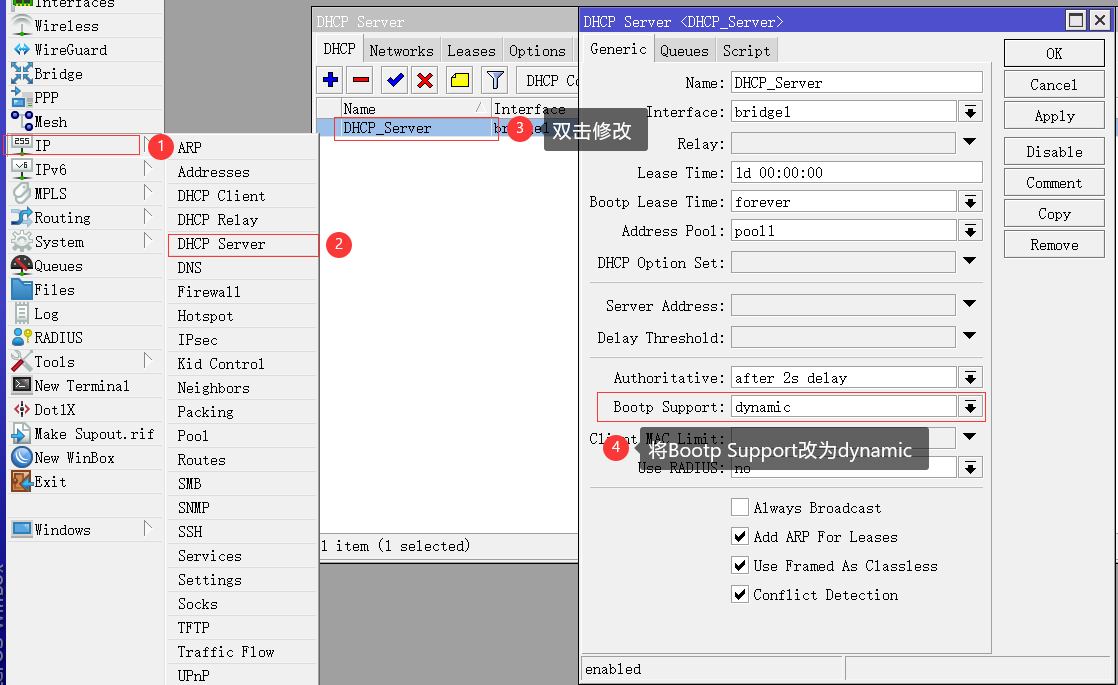This screenshot has height=685, width=1118.
Task: Expand the Bootp Support dropdown
Action: click(x=968, y=407)
